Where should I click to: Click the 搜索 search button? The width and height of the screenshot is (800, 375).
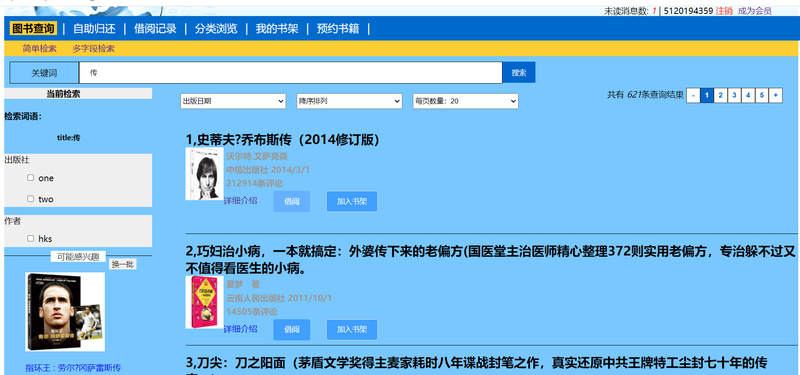click(x=519, y=72)
